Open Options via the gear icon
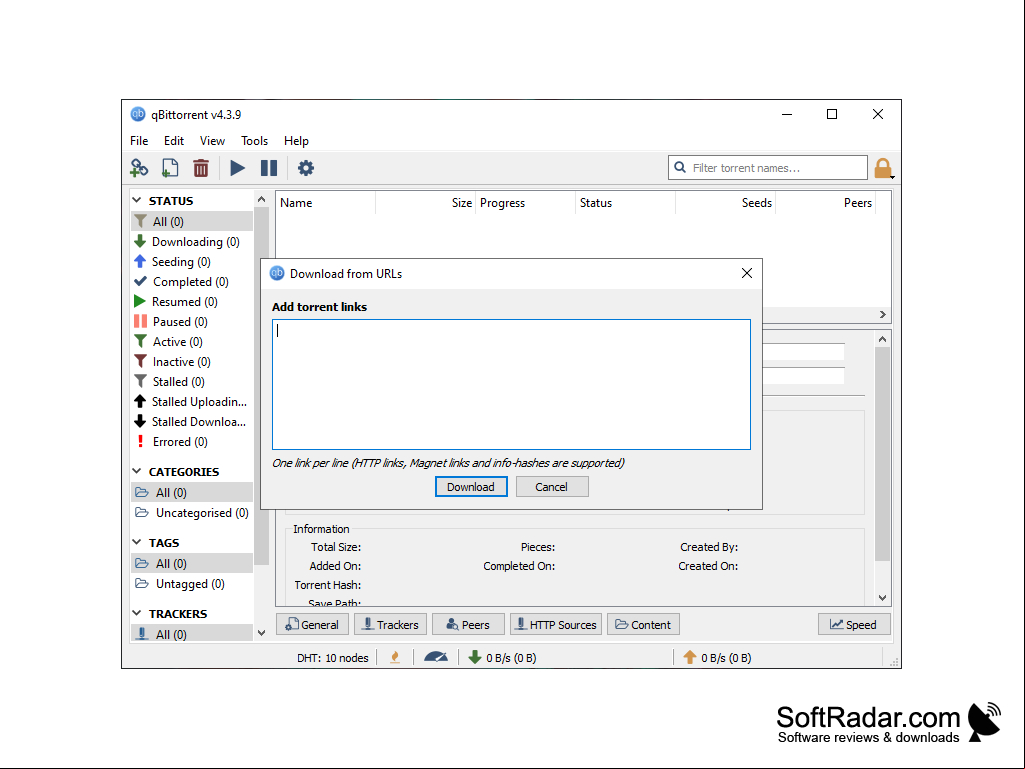The image size is (1025, 769). pos(306,168)
